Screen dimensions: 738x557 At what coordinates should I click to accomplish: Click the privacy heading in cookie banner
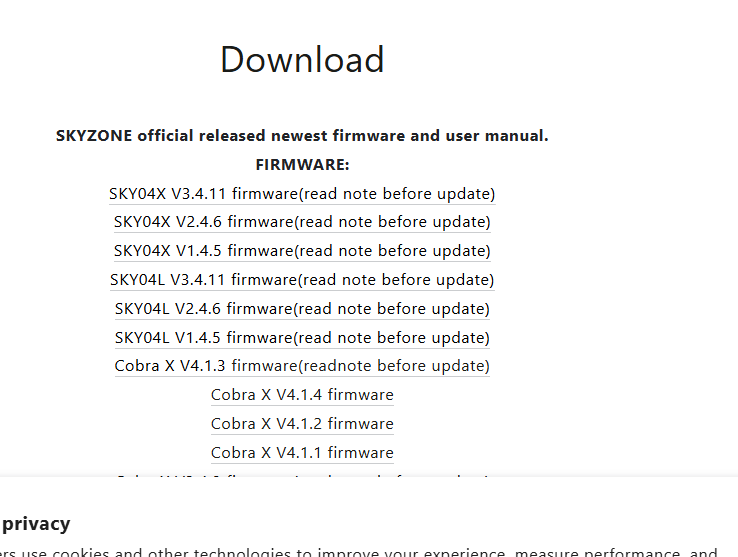tap(36, 524)
